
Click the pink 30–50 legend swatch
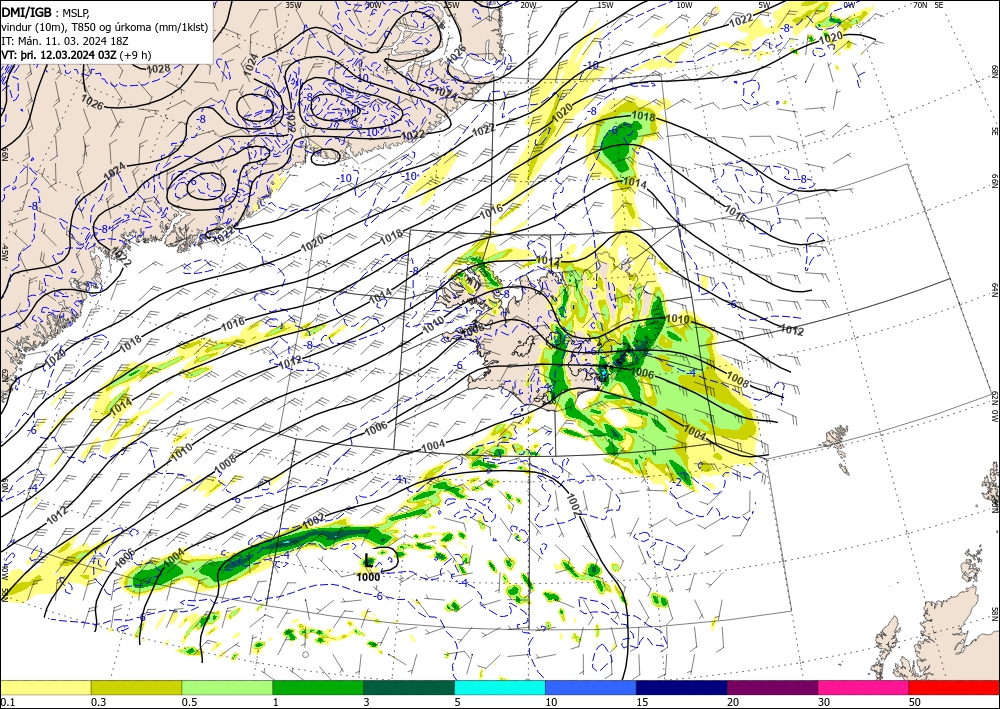tap(864, 687)
